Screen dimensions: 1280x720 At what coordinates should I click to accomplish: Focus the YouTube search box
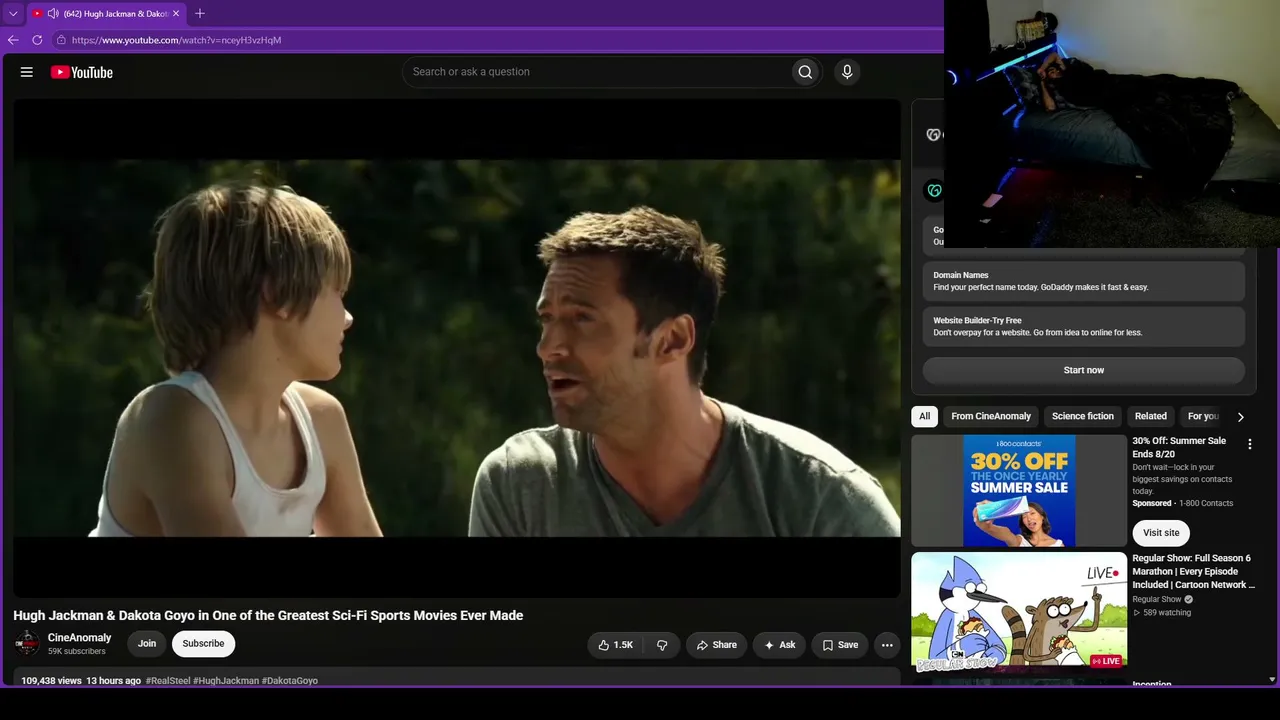click(x=596, y=72)
